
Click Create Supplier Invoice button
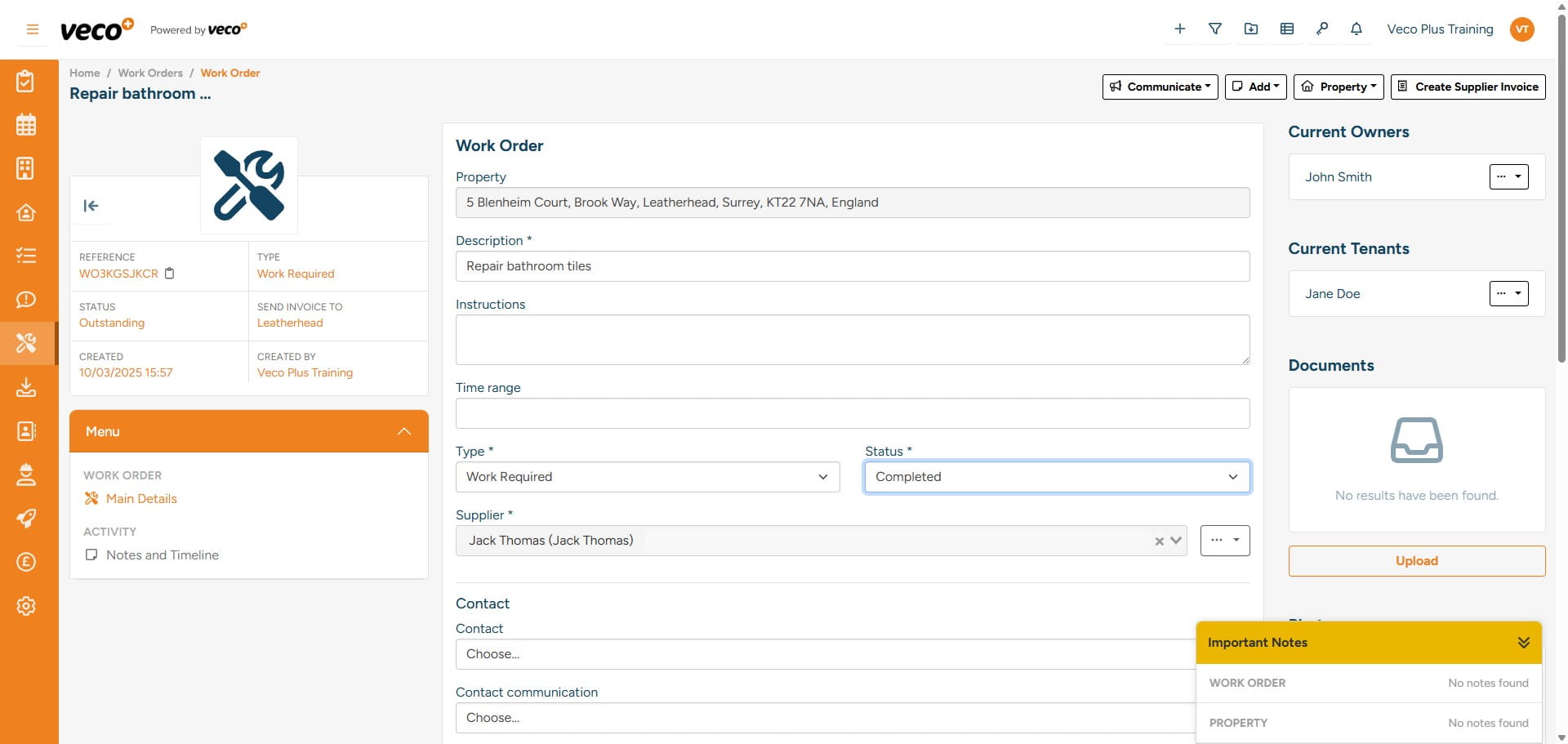tap(1468, 87)
